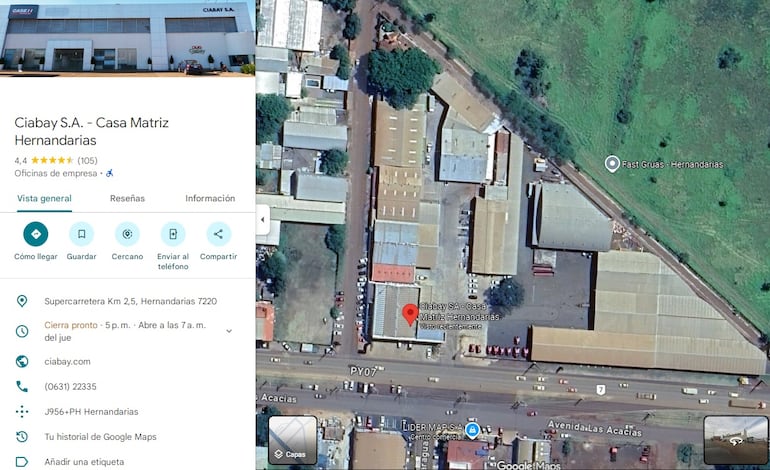
Task: Click the plus code dots icon
Action: [22, 412]
